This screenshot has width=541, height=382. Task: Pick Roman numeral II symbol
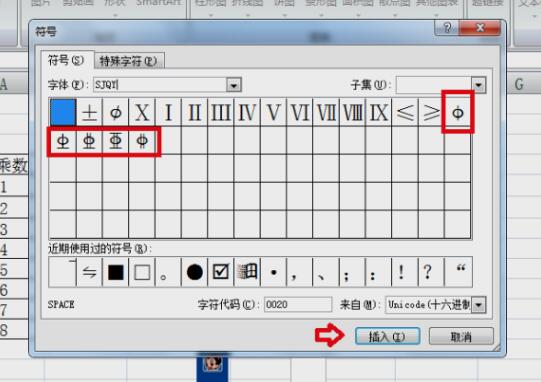point(195,112)
